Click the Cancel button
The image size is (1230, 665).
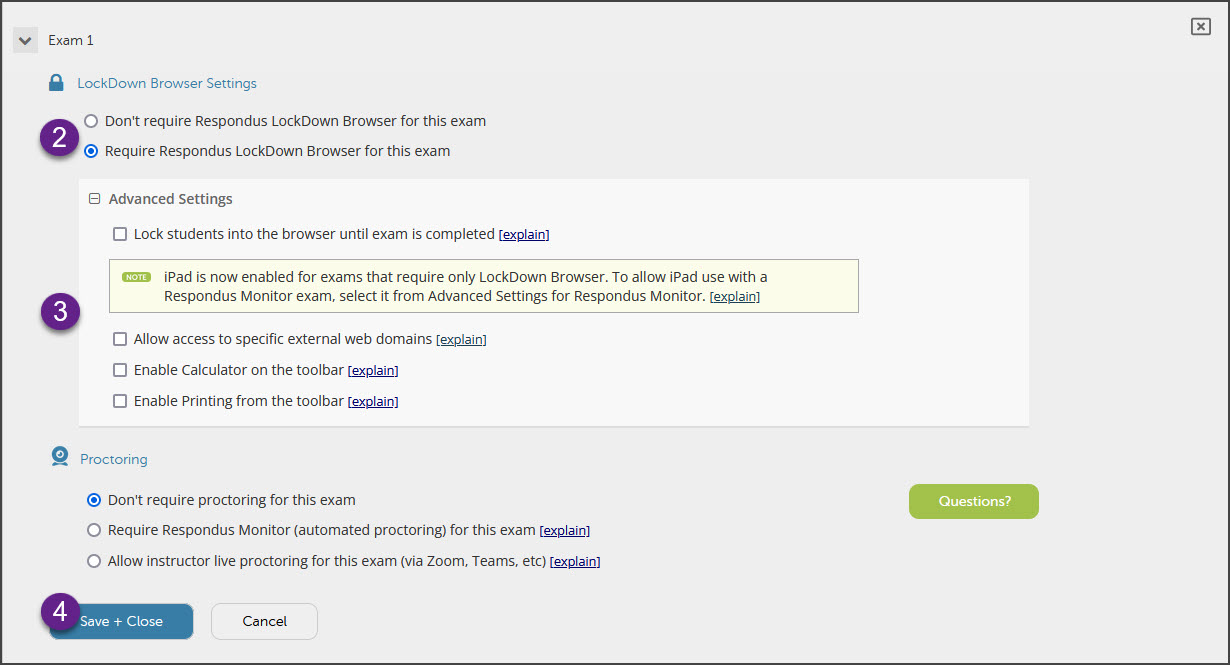(264, 621)
